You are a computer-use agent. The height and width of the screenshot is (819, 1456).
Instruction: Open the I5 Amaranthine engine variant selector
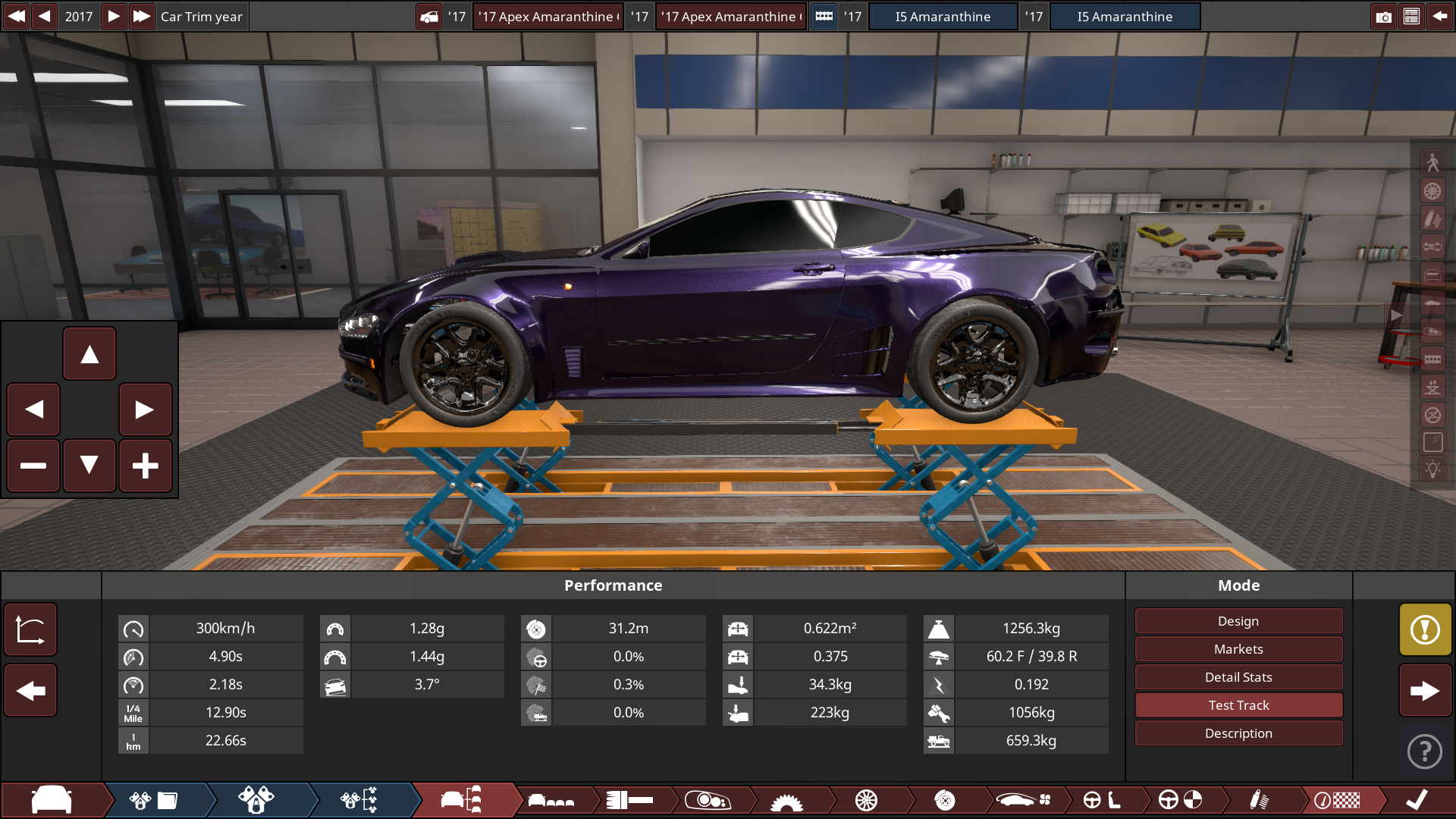[1125, 17]
